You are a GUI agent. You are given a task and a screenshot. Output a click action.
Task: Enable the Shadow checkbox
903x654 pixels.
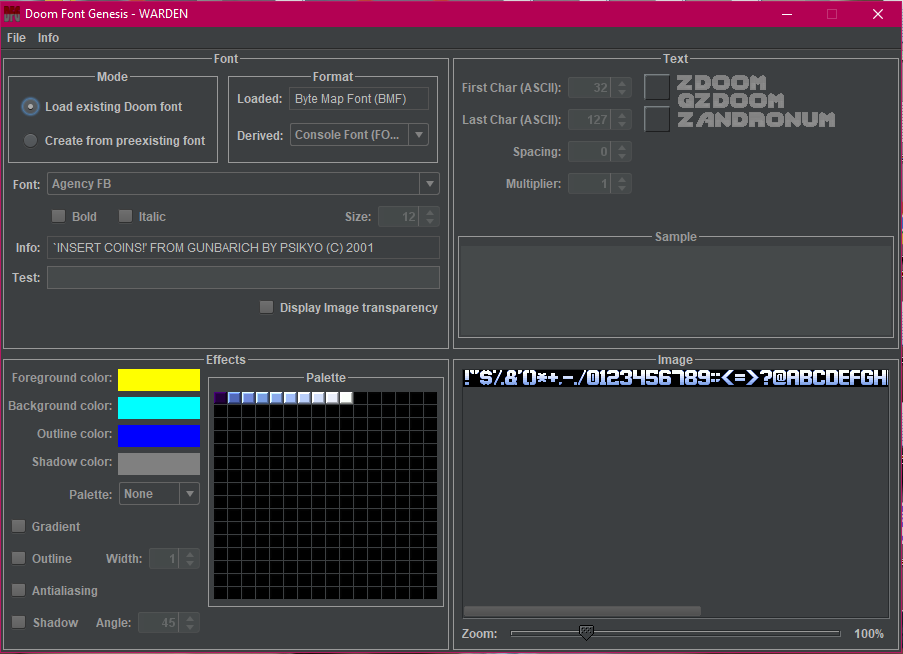(18, 622)
